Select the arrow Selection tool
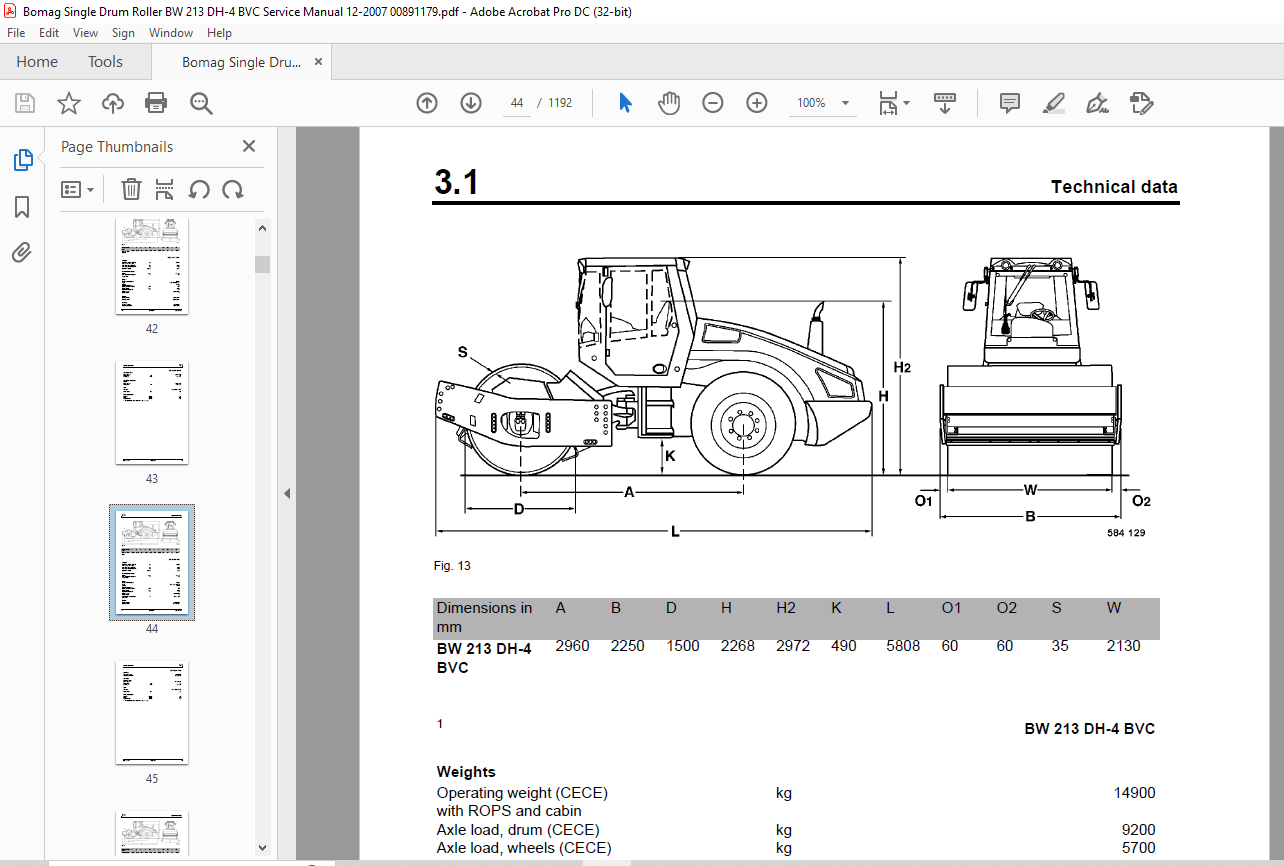Viewport: 1284px width, 866px height. 626,103
